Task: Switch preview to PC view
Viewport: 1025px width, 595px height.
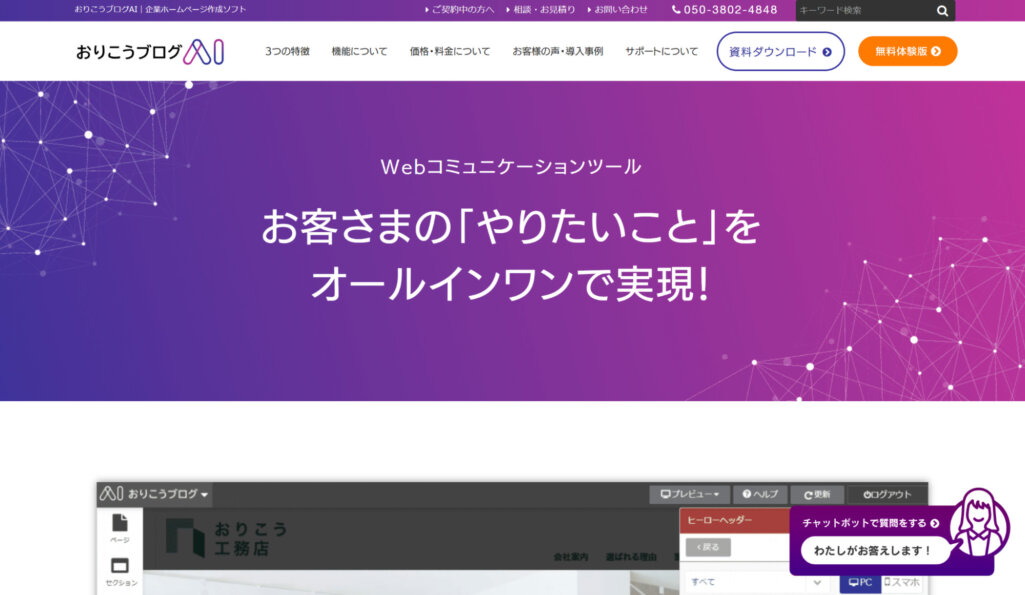Action: 859,582
